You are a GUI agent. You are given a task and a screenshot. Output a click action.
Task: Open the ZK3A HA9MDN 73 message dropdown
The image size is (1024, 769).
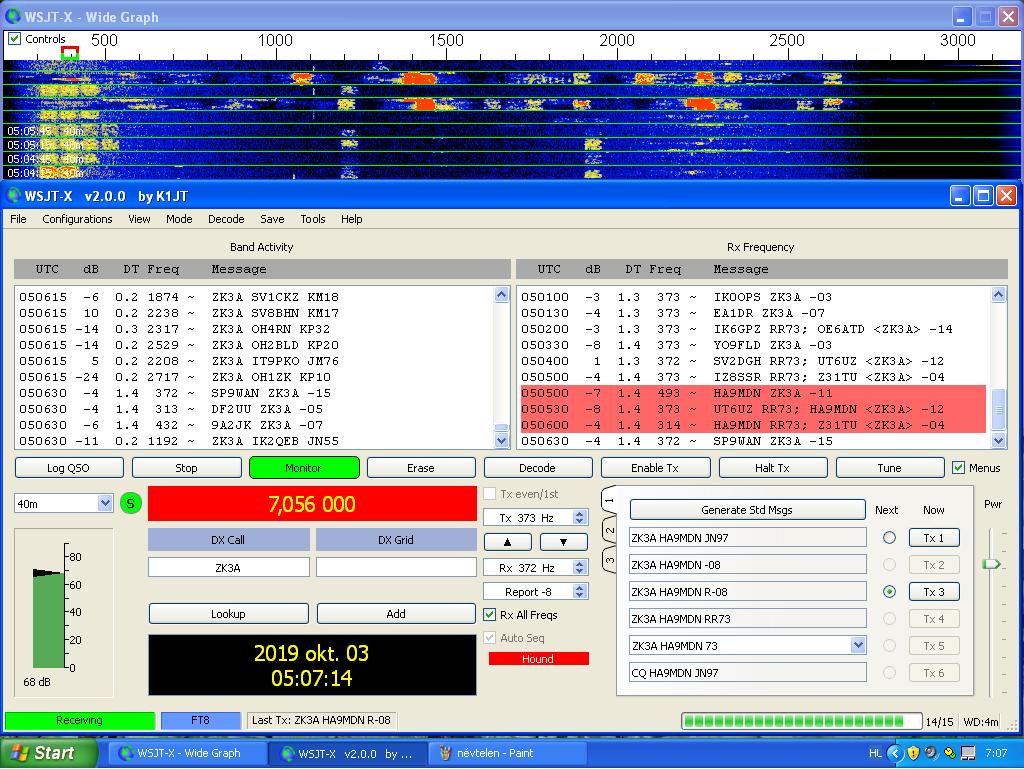[x=858, y=646]
